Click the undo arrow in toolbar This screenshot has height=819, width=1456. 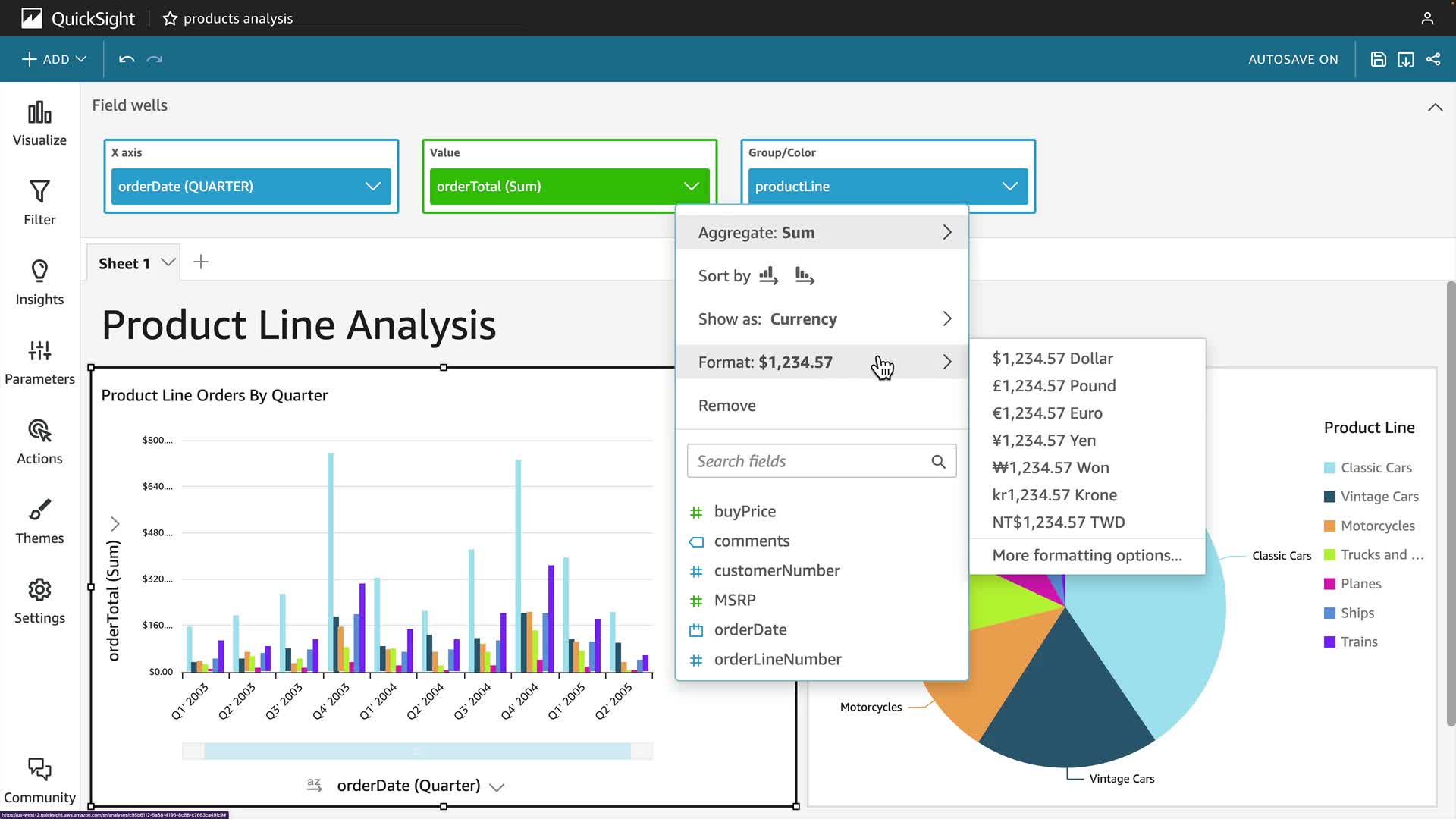pyautogui.click(x=127, y=59)
